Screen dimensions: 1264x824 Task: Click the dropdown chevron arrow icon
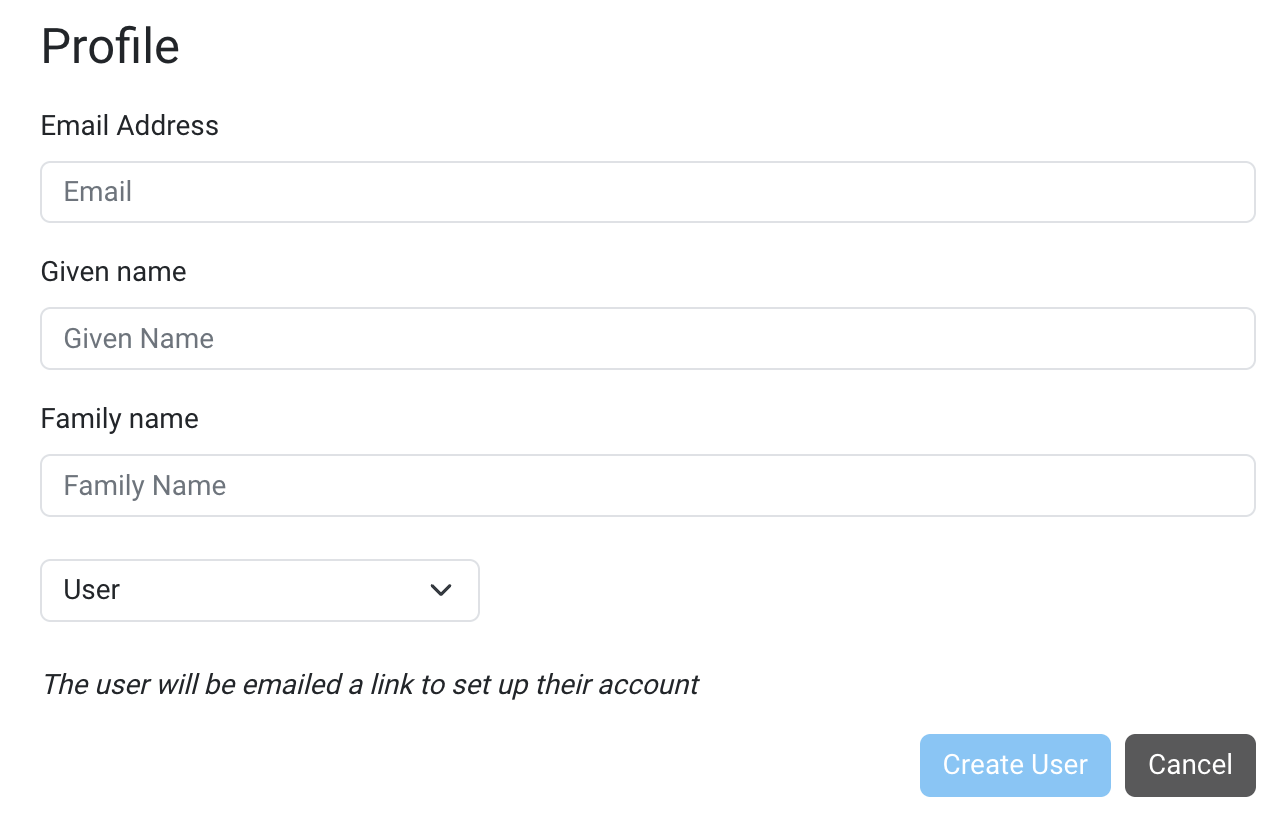[x=441, y=590]
